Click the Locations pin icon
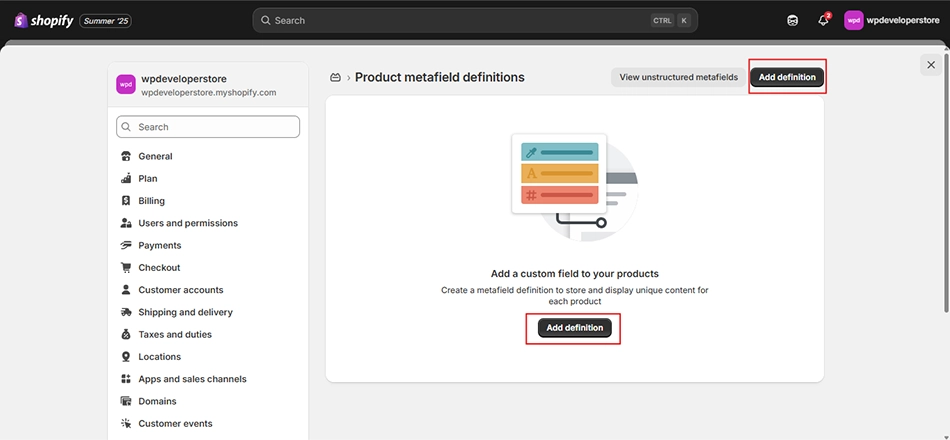This screenshot has width=950, height=440. [126, 356]
